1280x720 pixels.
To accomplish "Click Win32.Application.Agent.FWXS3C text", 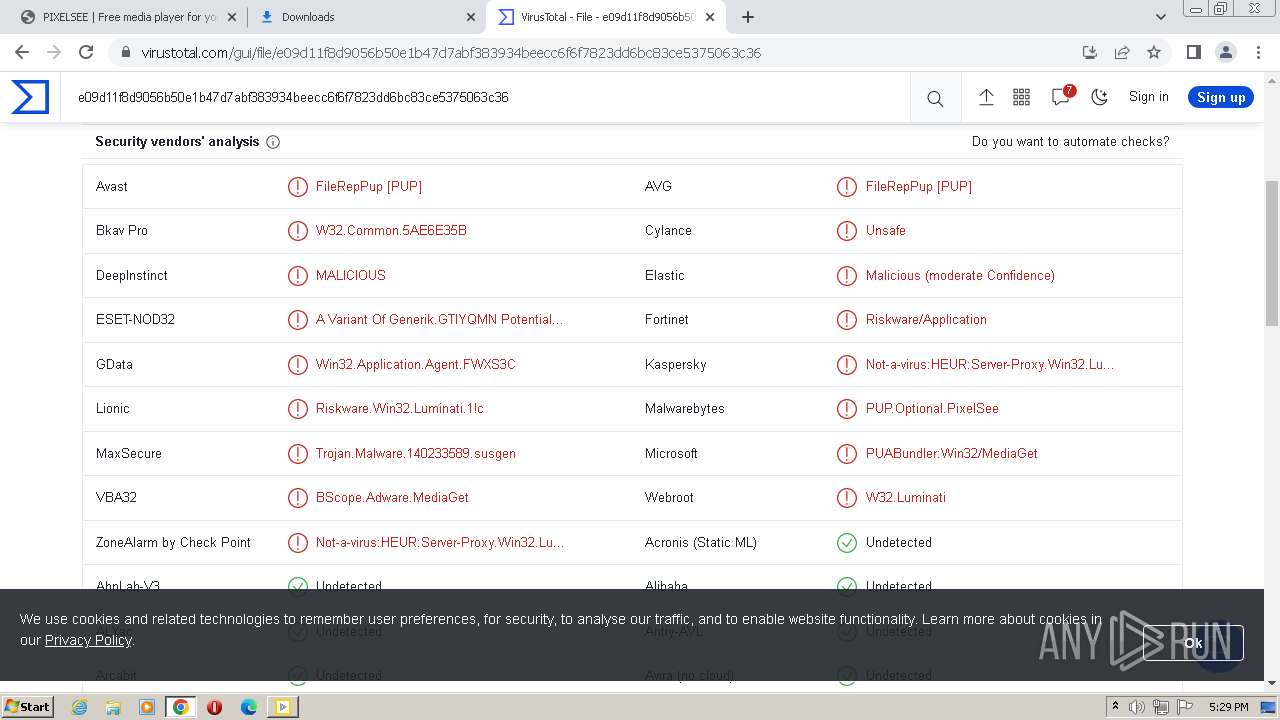I will pyautogui.click(x=415, y=365).
